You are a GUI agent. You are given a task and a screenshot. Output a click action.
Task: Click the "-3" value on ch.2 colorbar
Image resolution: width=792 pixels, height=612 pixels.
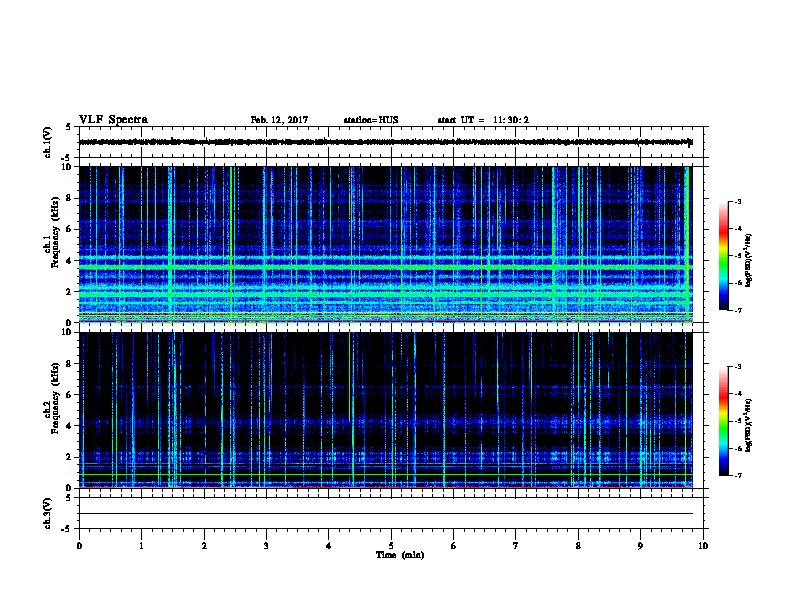pyautogui.click(x=738, y=367)
